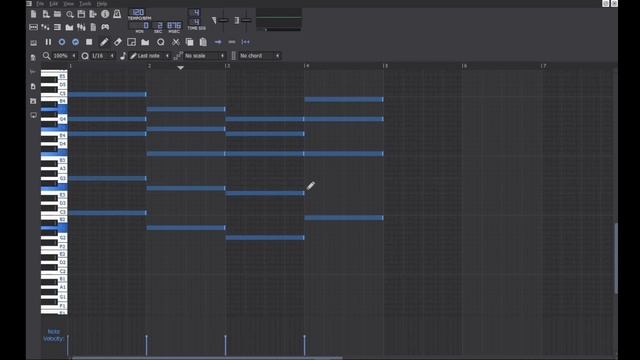Select the Select mode tool

pos(131,42)
